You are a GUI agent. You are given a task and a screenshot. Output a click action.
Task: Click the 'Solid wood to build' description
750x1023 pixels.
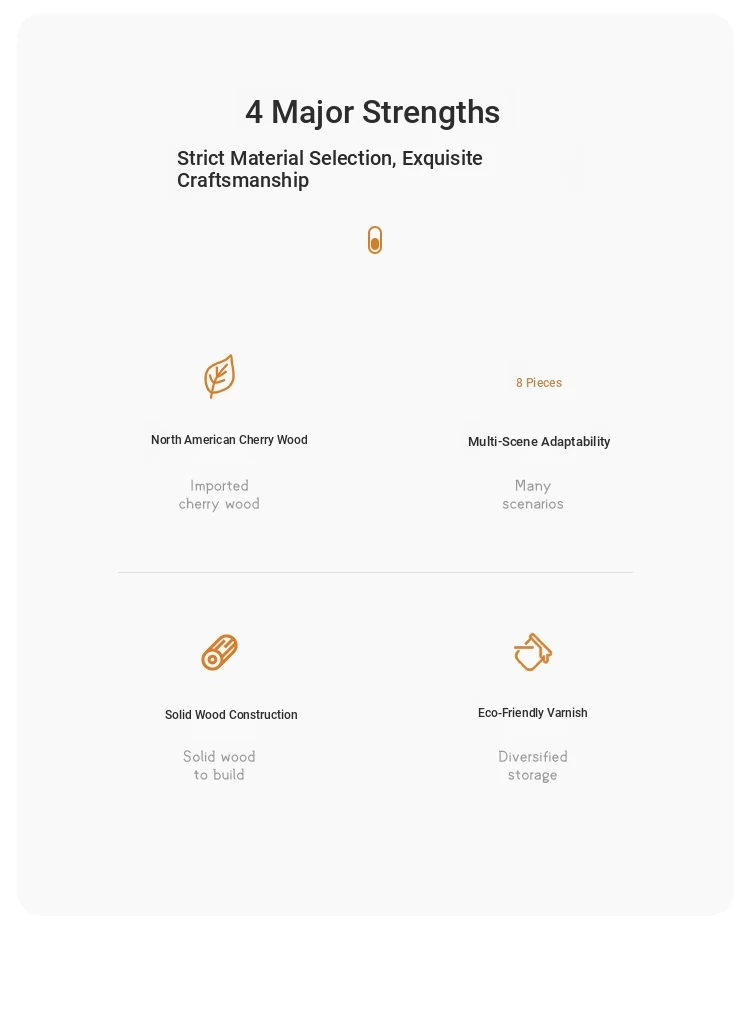219,765
